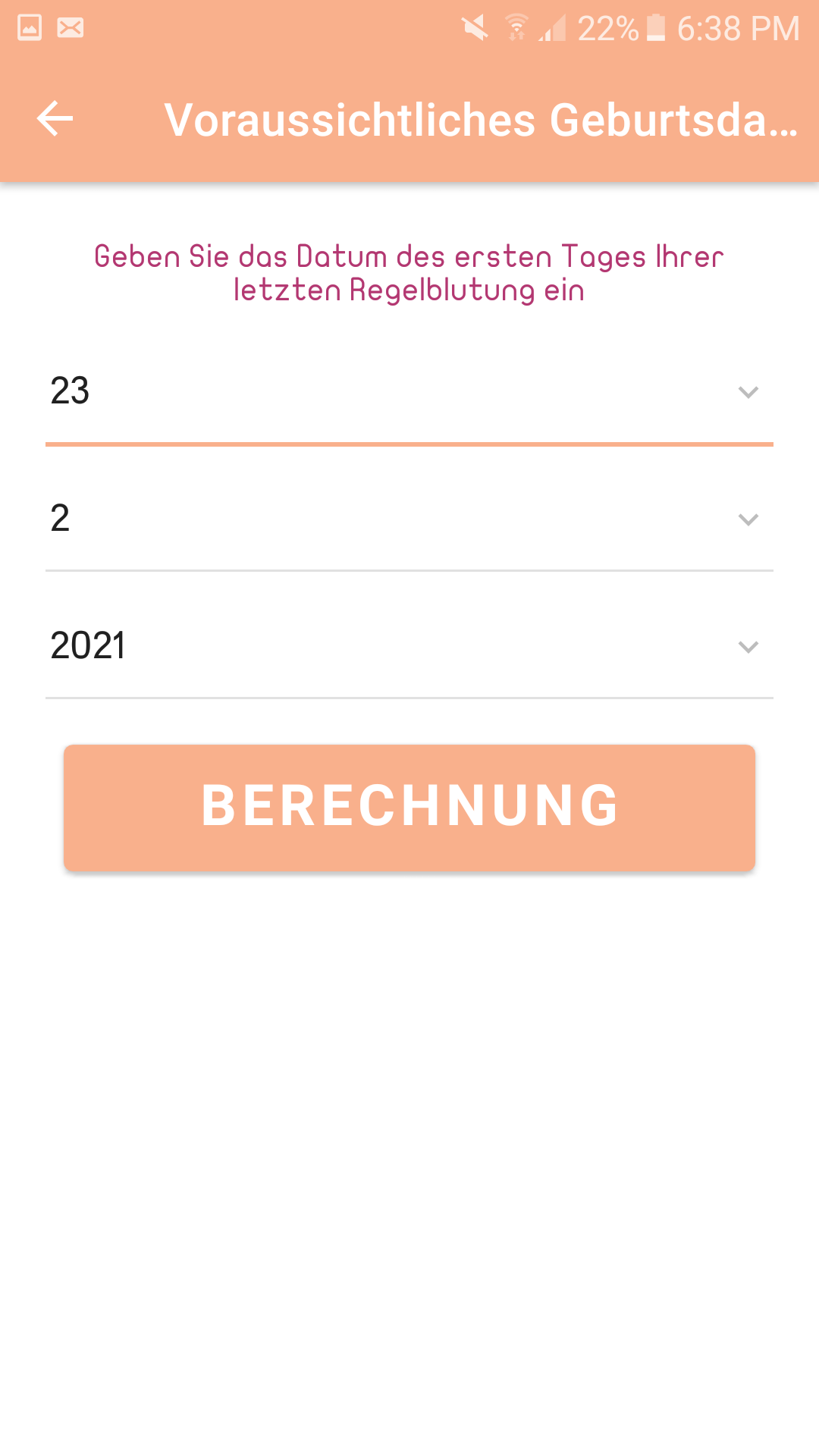
Task: Tap the back arrow icon
Action: [55, 118]
